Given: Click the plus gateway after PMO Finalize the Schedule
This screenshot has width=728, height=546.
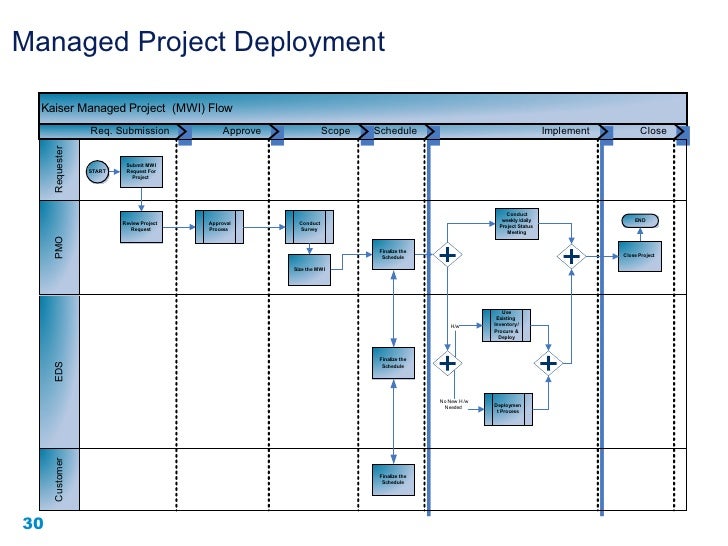Looking at the screenshot, I should tap(447, 255).
